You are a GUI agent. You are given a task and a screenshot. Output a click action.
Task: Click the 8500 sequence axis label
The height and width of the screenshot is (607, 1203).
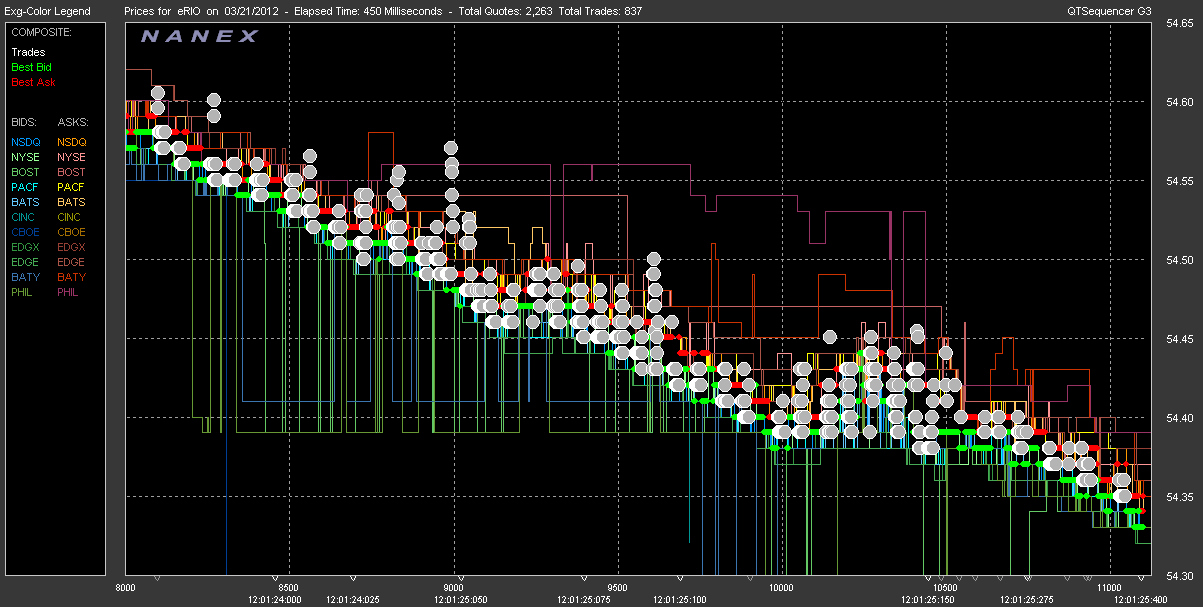click(288, 588)
